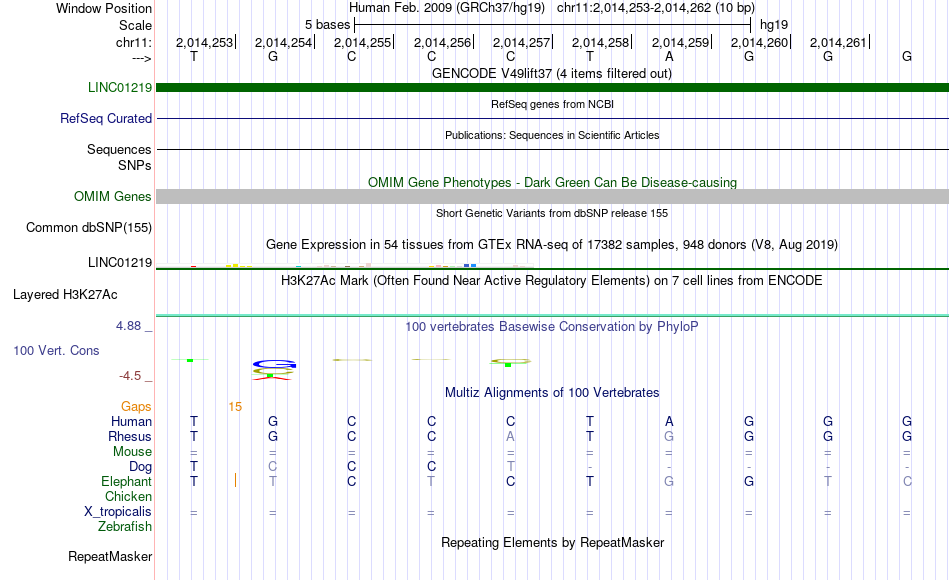Click the GTEx track's LINC01219 label
This screenshot has height=580, width=950.
pos(119,262)
